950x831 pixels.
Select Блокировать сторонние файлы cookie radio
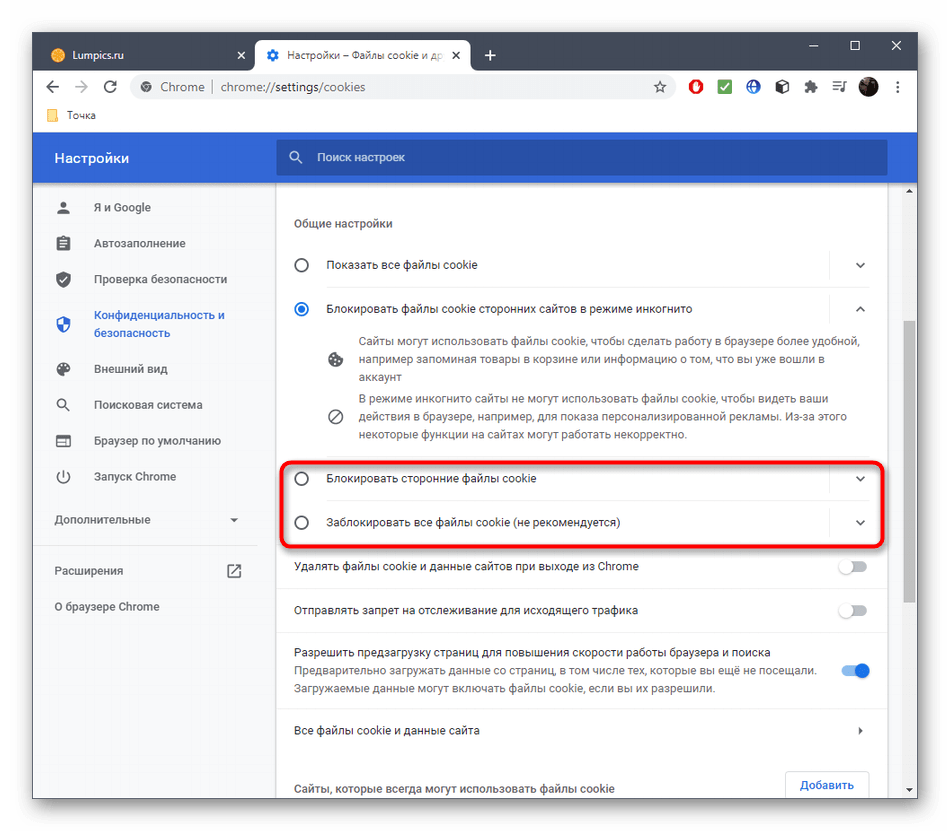pos(301,479)
